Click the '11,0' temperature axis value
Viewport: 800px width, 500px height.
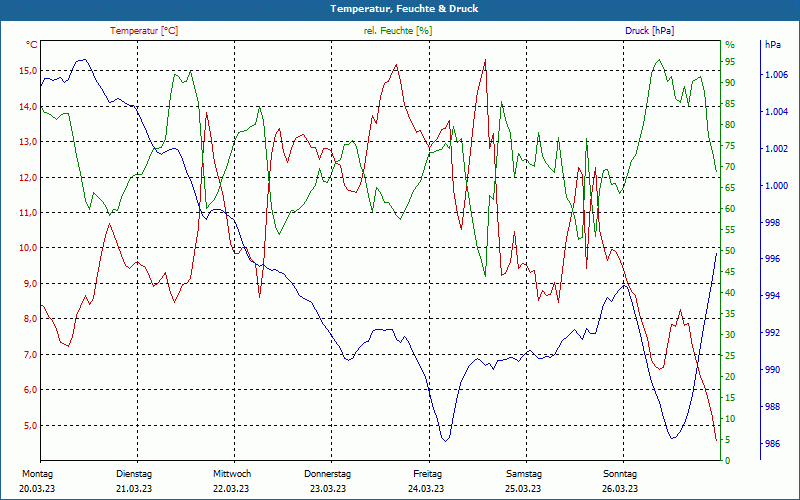[28, 213]
